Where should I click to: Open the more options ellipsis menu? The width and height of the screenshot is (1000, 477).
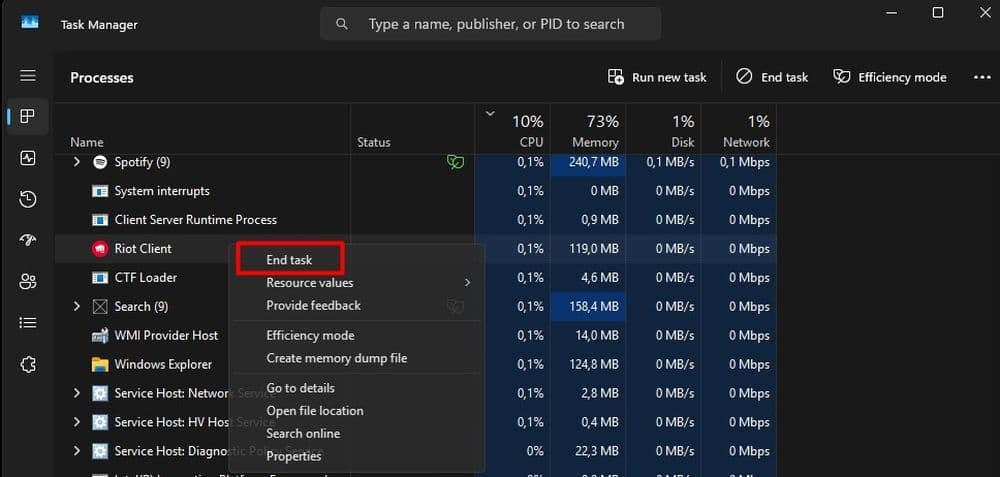[982, 77]
